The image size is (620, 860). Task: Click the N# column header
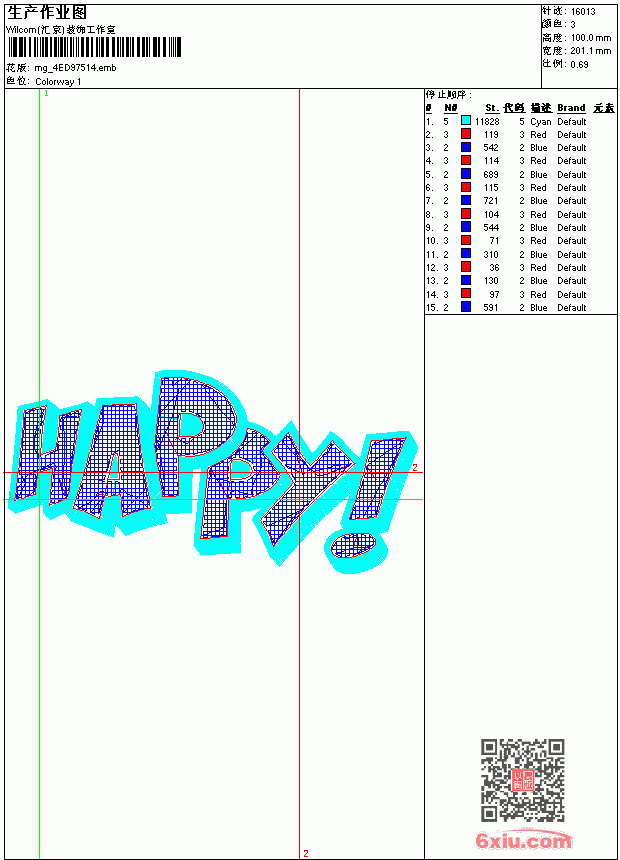click(x=450, y=108)
